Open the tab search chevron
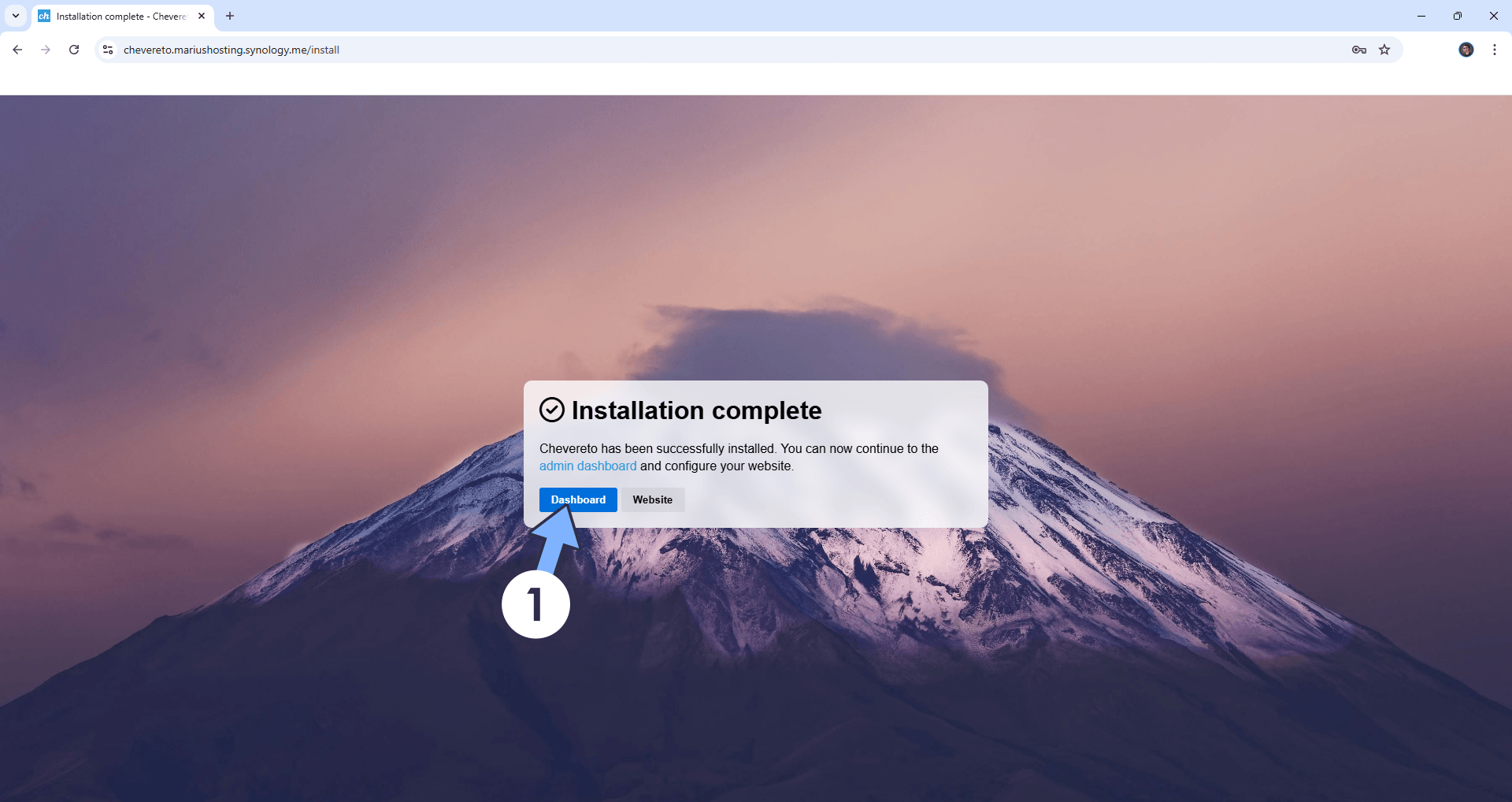1512x802 pixels. [15, 16]
